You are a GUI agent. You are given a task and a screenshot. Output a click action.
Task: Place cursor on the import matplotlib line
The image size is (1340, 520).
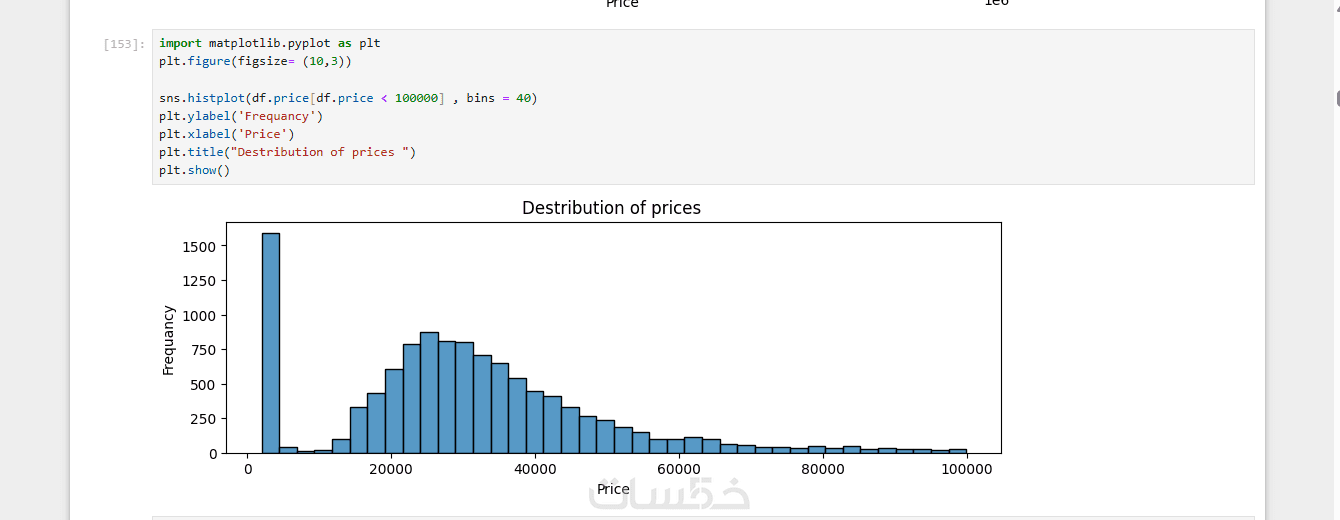269,44
